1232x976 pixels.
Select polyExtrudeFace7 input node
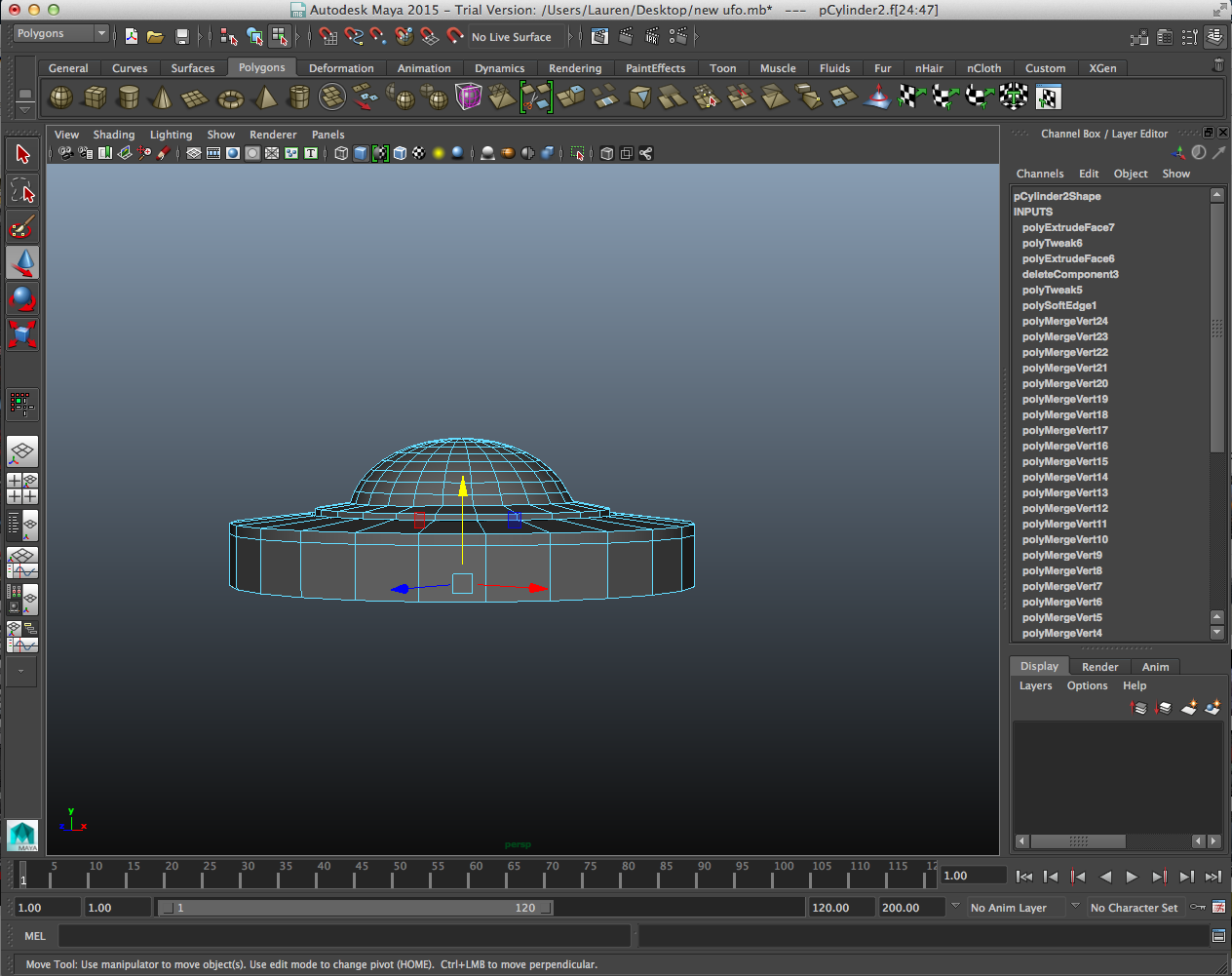point(1068,227)
